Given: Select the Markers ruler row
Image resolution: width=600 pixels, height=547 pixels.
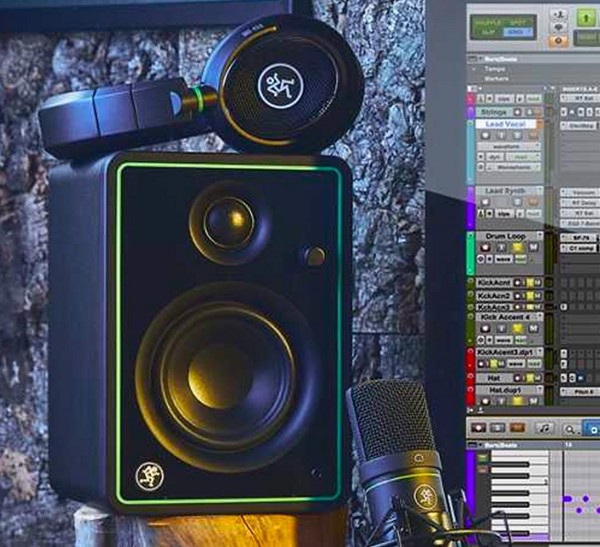Looking at the screenshot, I should coord(497,78).
